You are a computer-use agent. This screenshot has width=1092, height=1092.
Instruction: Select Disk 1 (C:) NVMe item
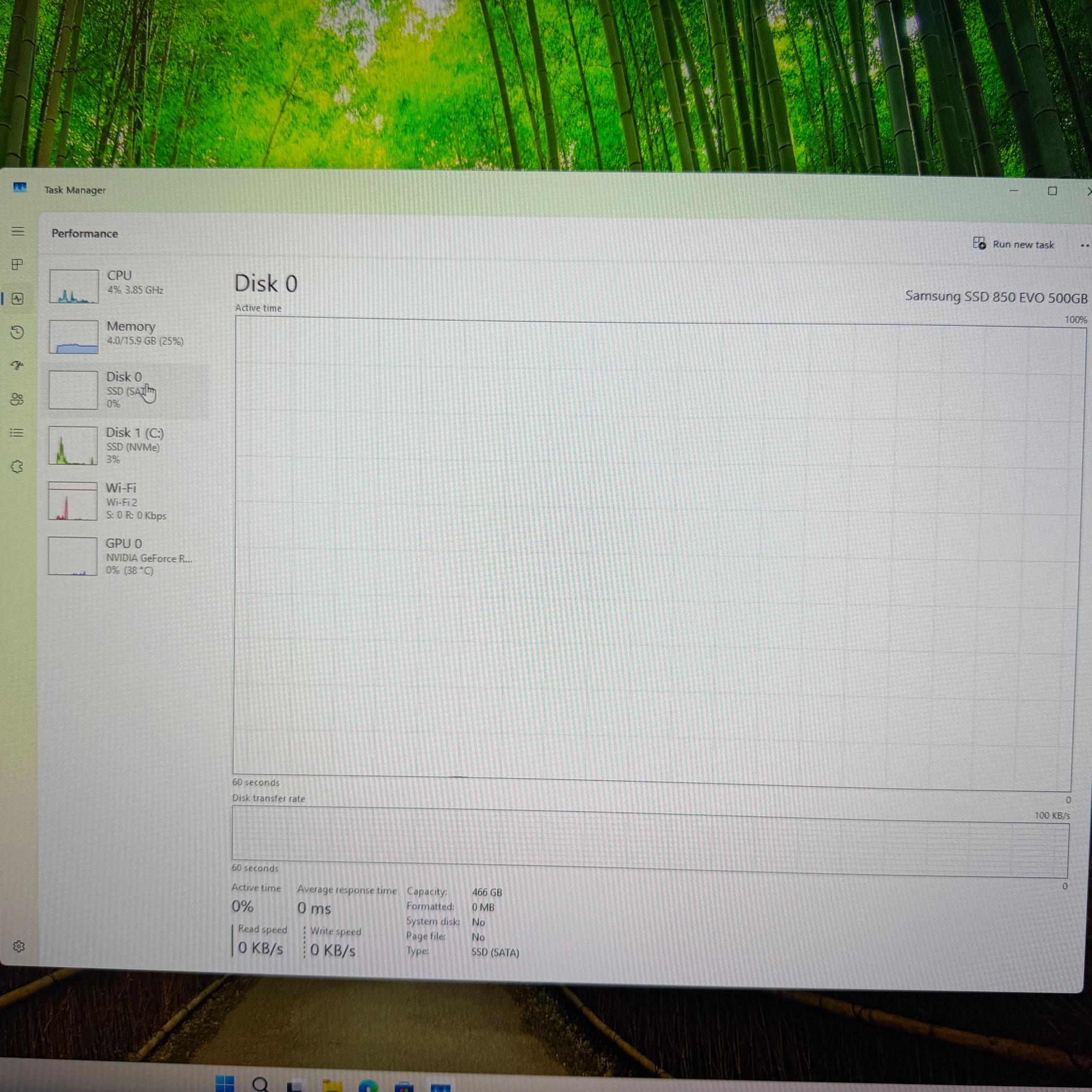coord(125,446)
